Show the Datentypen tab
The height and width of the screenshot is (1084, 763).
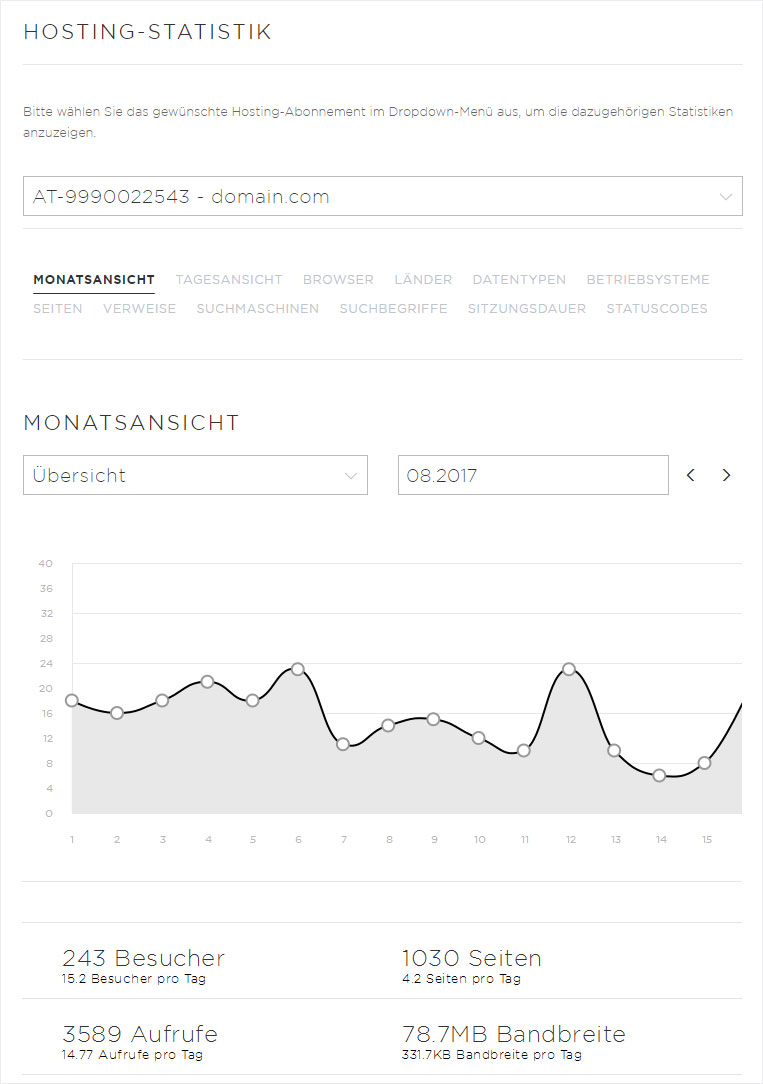(x=519, y=279)
